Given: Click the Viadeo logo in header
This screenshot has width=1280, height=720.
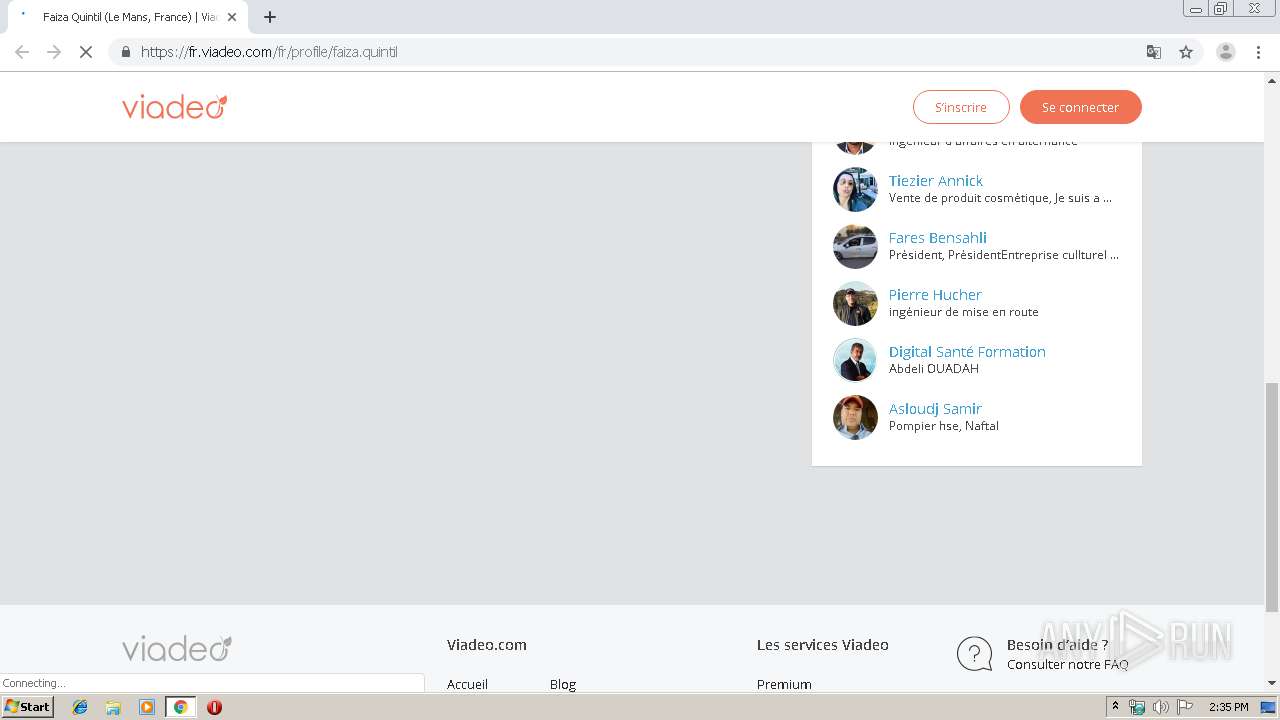Looking at the screenshot, I should 175,106.
